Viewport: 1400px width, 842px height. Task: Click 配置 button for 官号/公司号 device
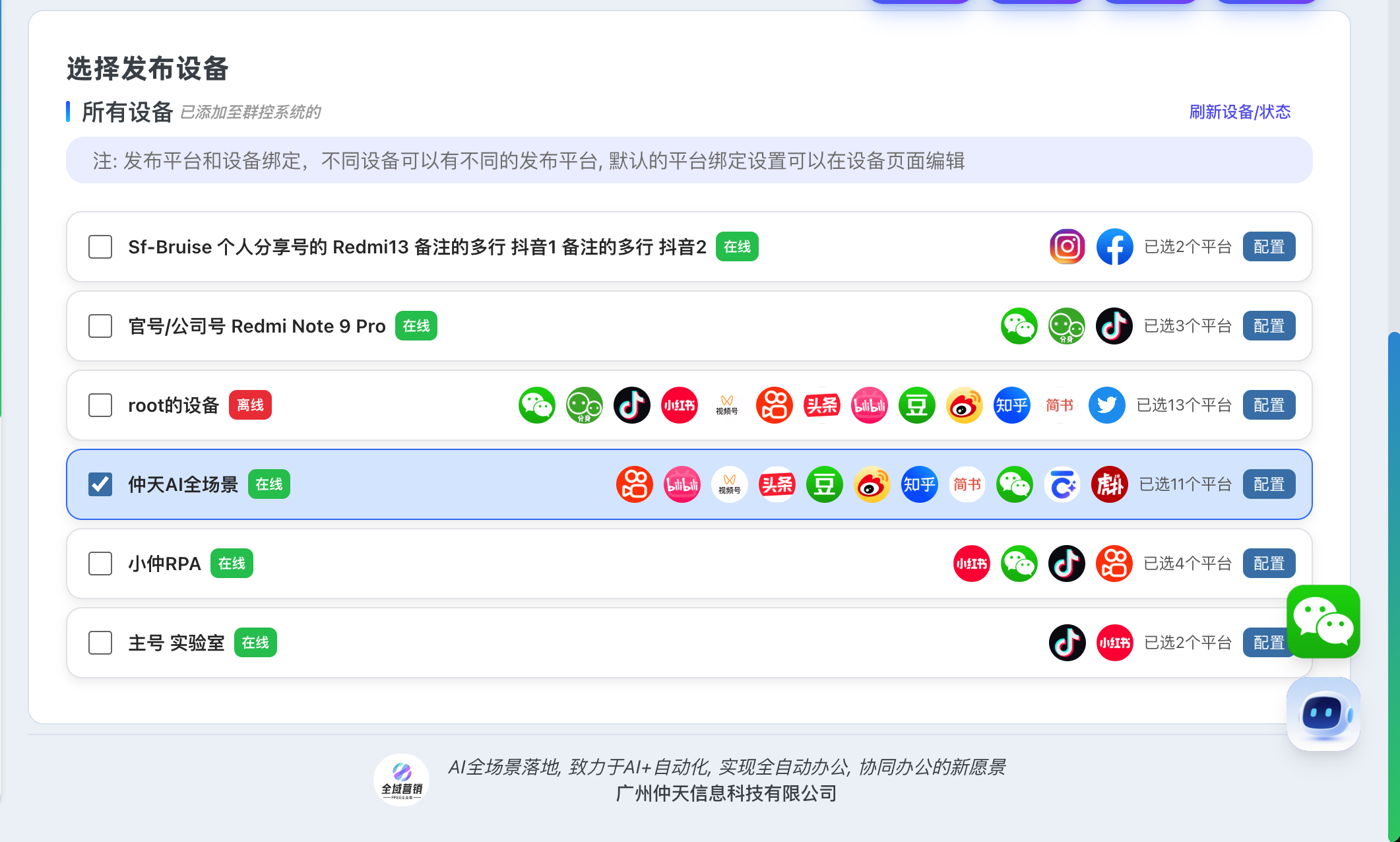[x=1269, y=326]
